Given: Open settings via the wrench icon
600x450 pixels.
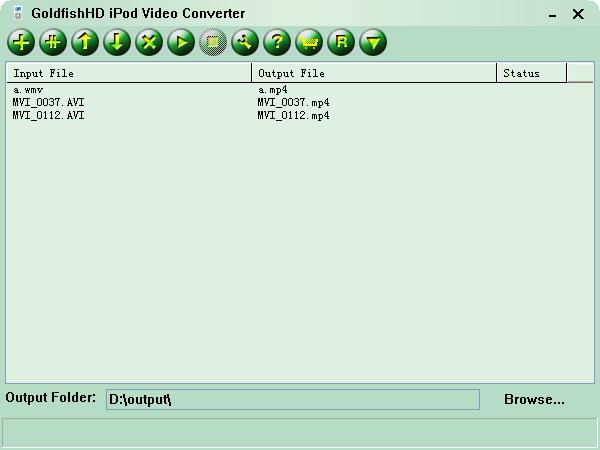Looking at the screenshot, I should [245, 42].
